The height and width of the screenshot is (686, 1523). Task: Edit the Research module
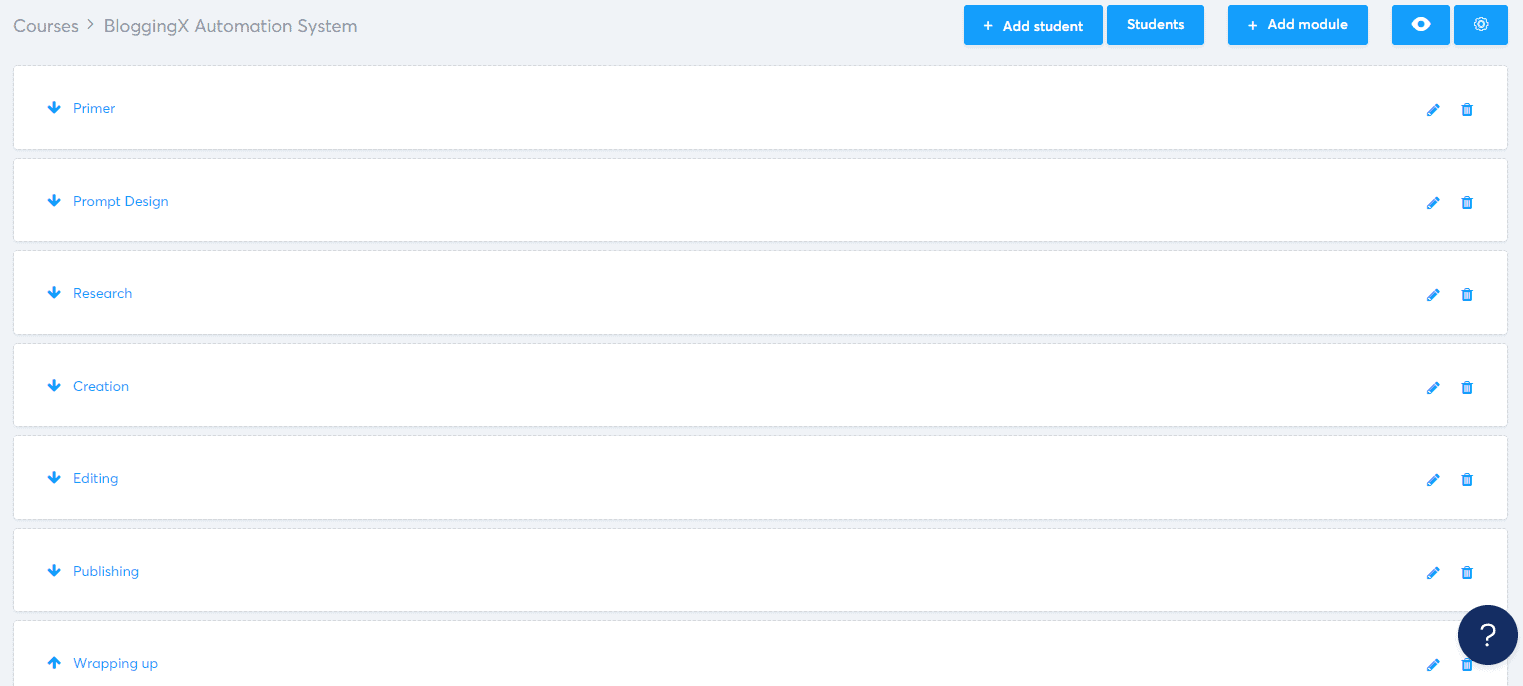point(1433,295)
